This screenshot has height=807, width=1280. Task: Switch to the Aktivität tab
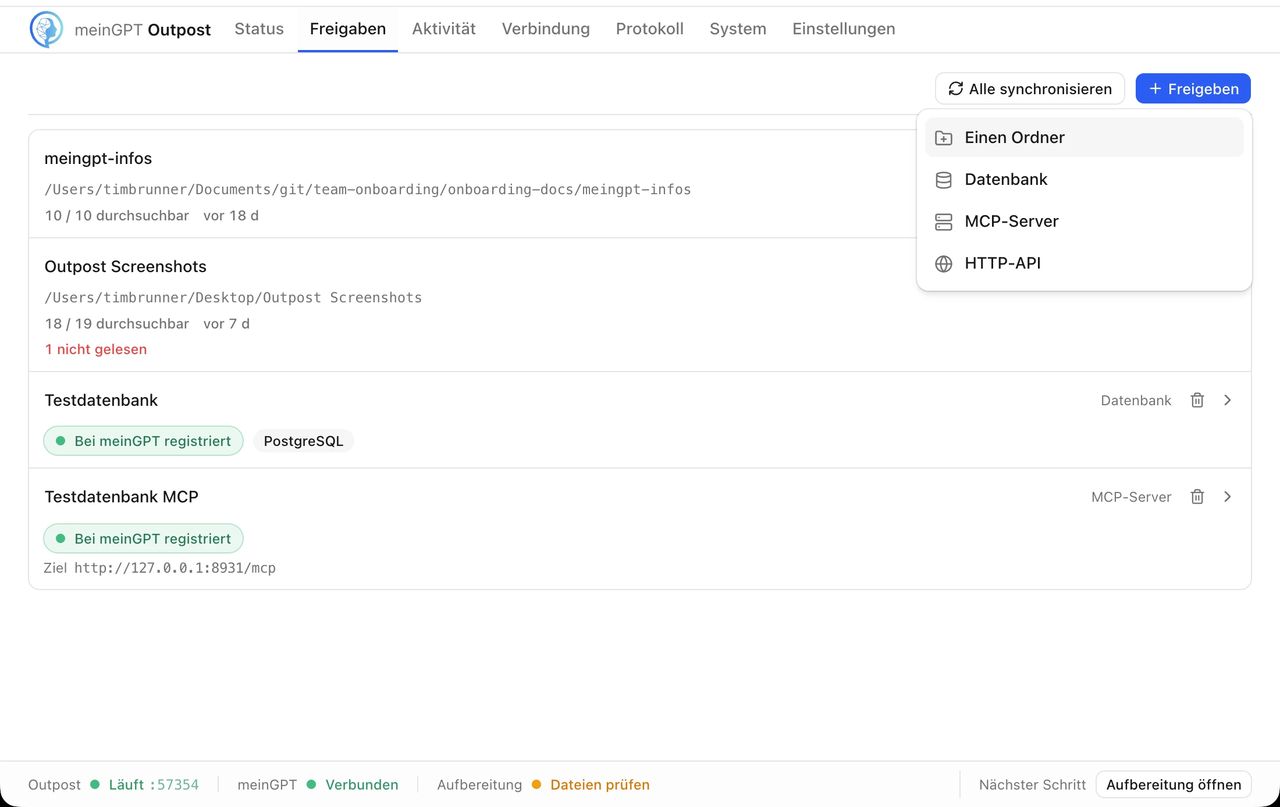pos(444,29)
